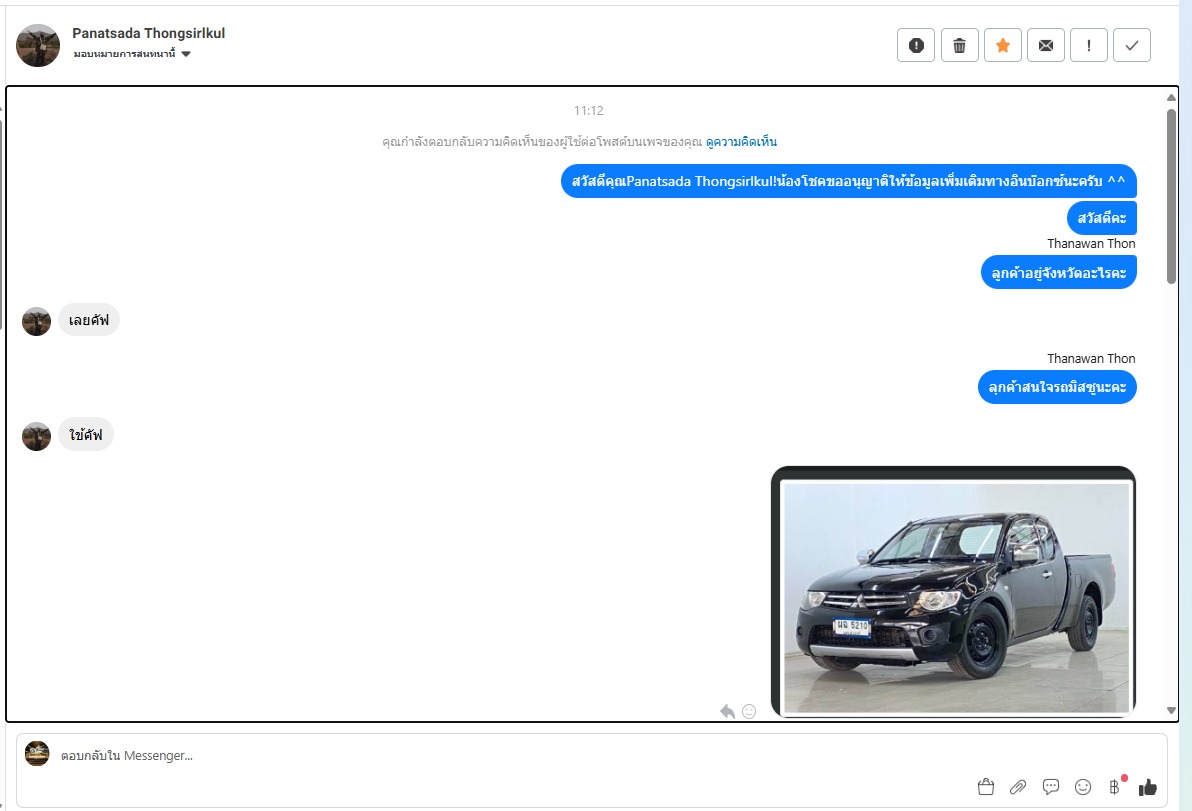
Task: Click contact name Panatsada Thongsirlkul
Action: pyautogui.click(x=148, y=33)
